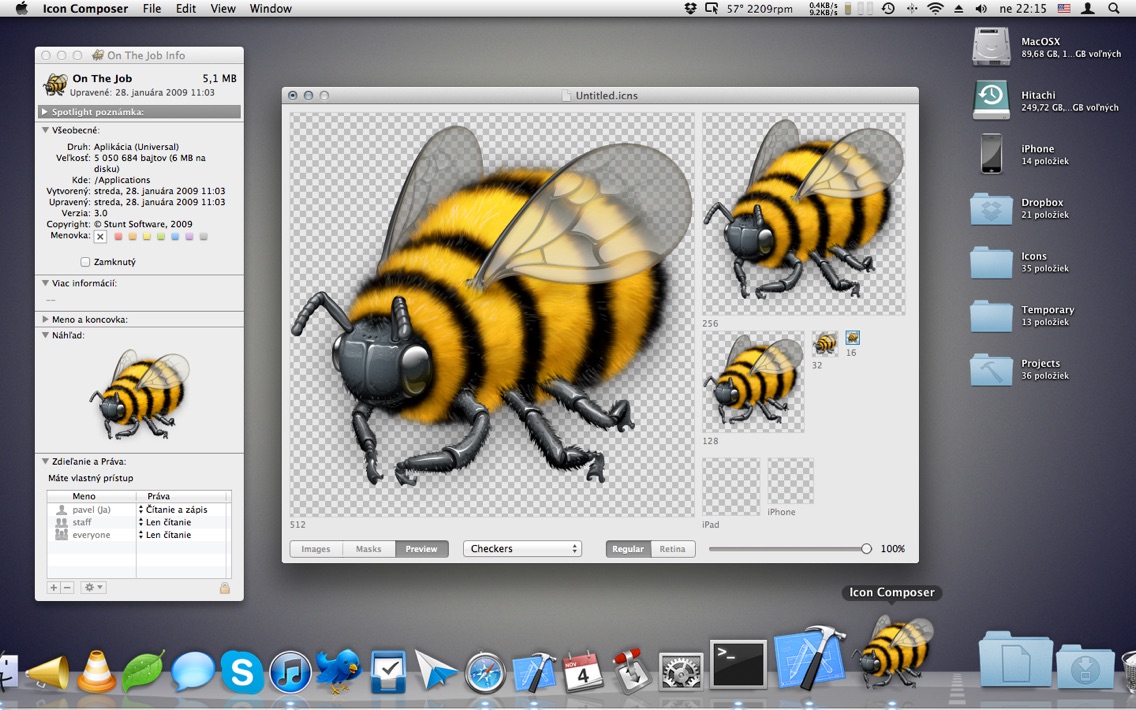Select the 128 size bee thumbnail
The width and height of the screenshot is (1136, 710).
753,382
